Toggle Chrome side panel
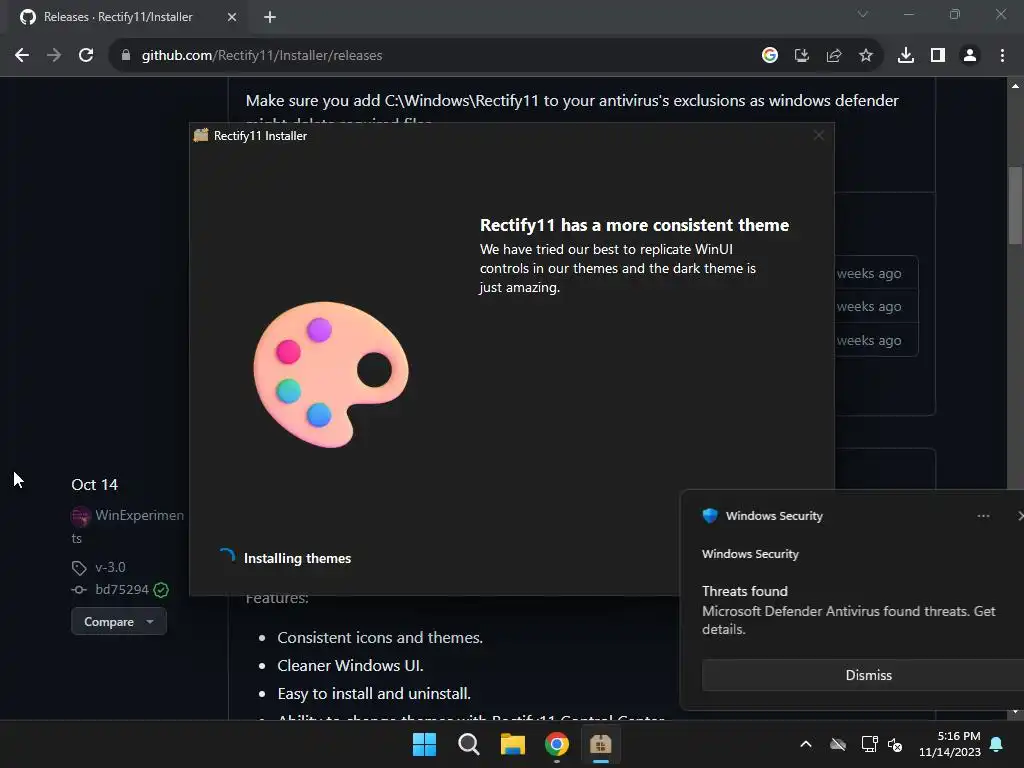The width and height of the screenshot is (1024, 768). (x=938, y=56)
